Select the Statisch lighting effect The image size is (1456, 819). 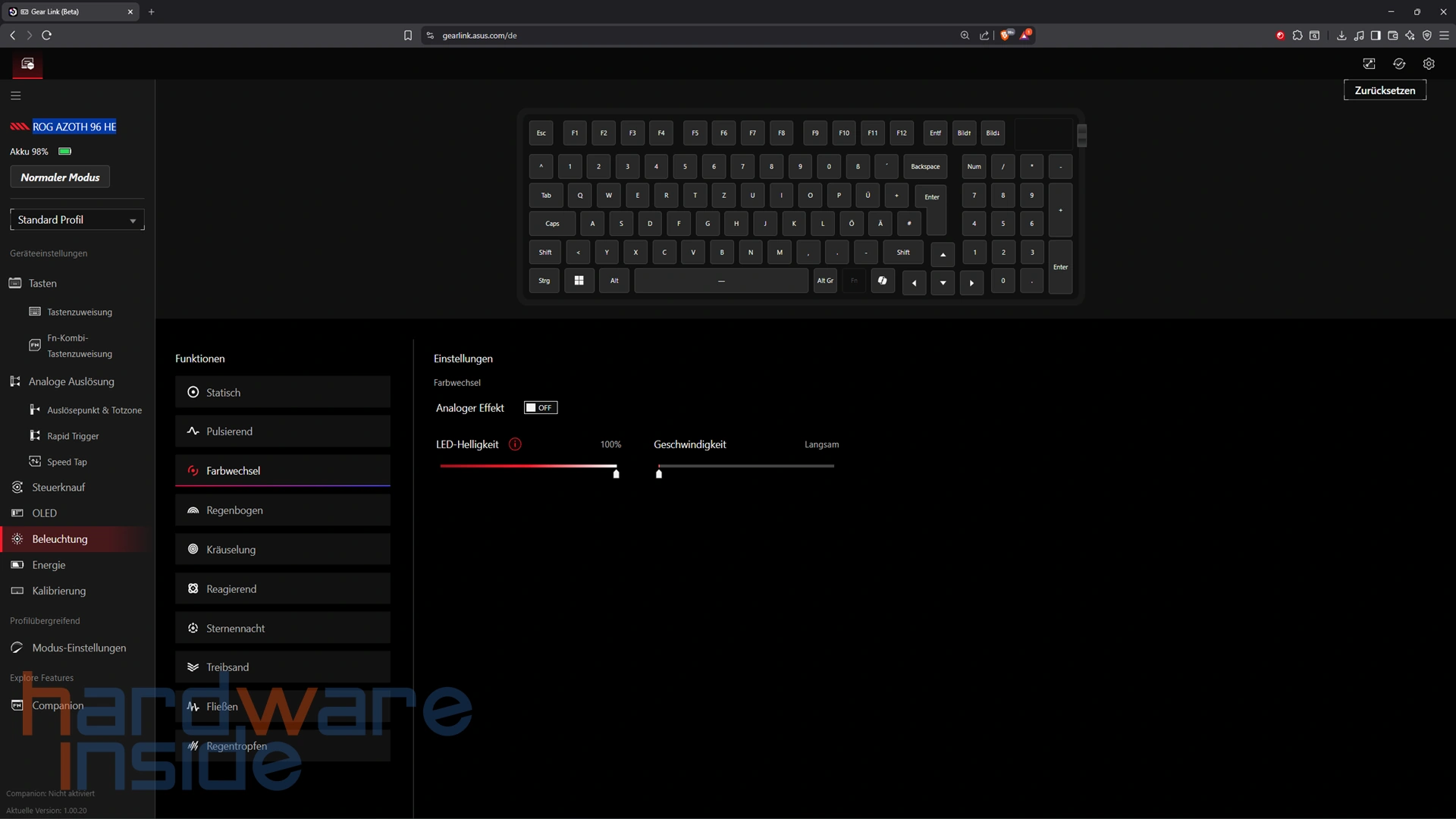[282, 392]
